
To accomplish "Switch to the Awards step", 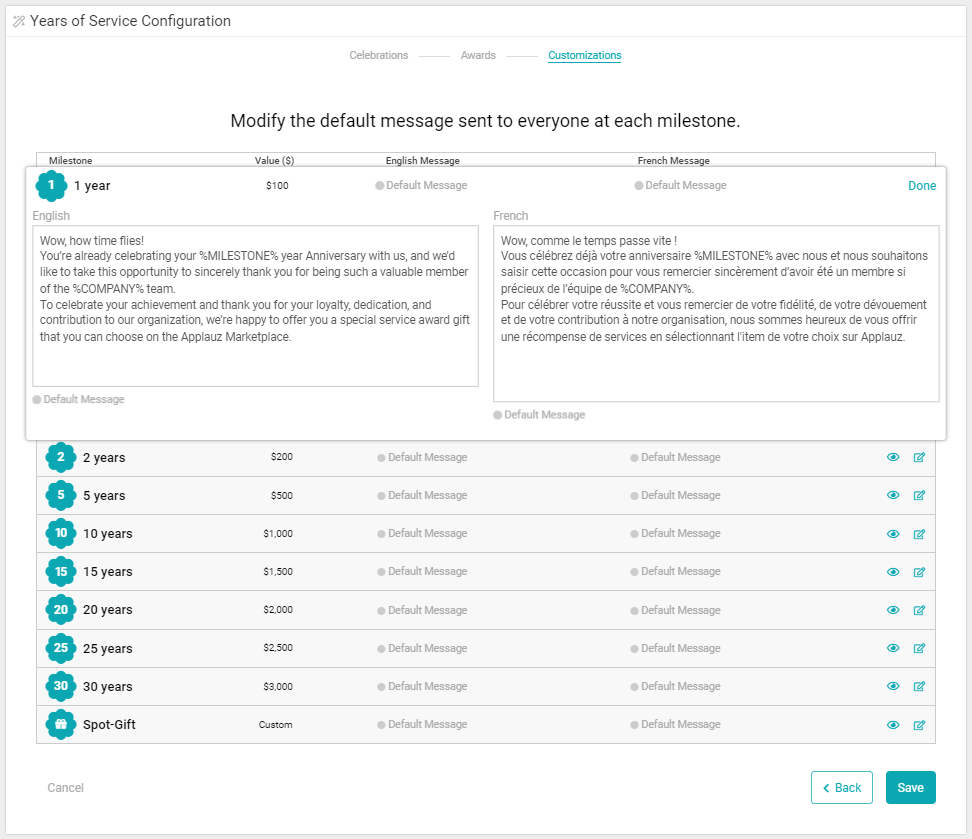I will point(478,56).
